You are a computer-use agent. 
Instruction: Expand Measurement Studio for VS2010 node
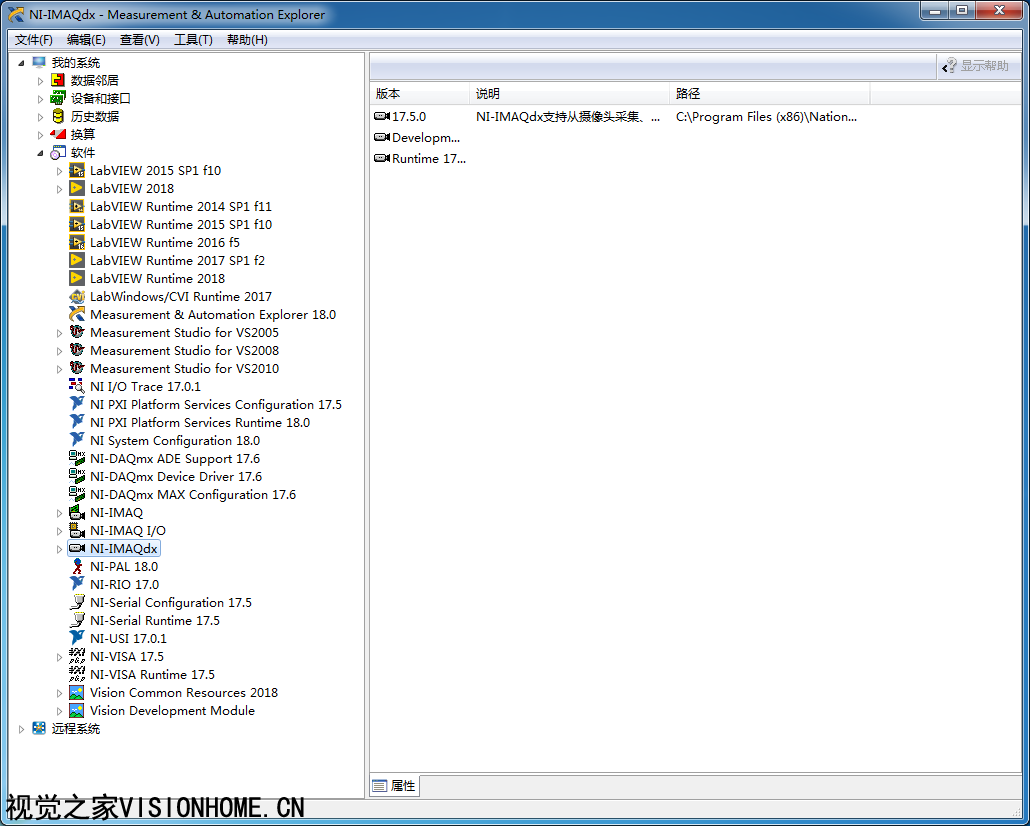click(60, 369)
